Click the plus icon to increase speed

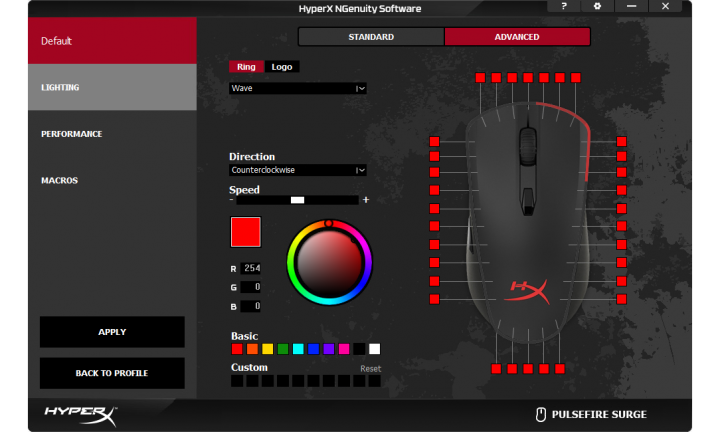[366, 200]
